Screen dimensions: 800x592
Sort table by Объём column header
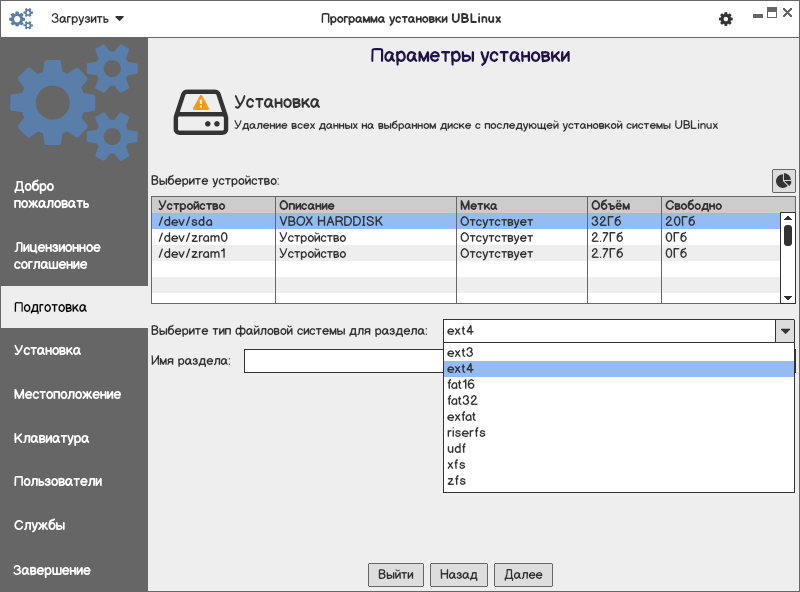click(x=623, y=206)
